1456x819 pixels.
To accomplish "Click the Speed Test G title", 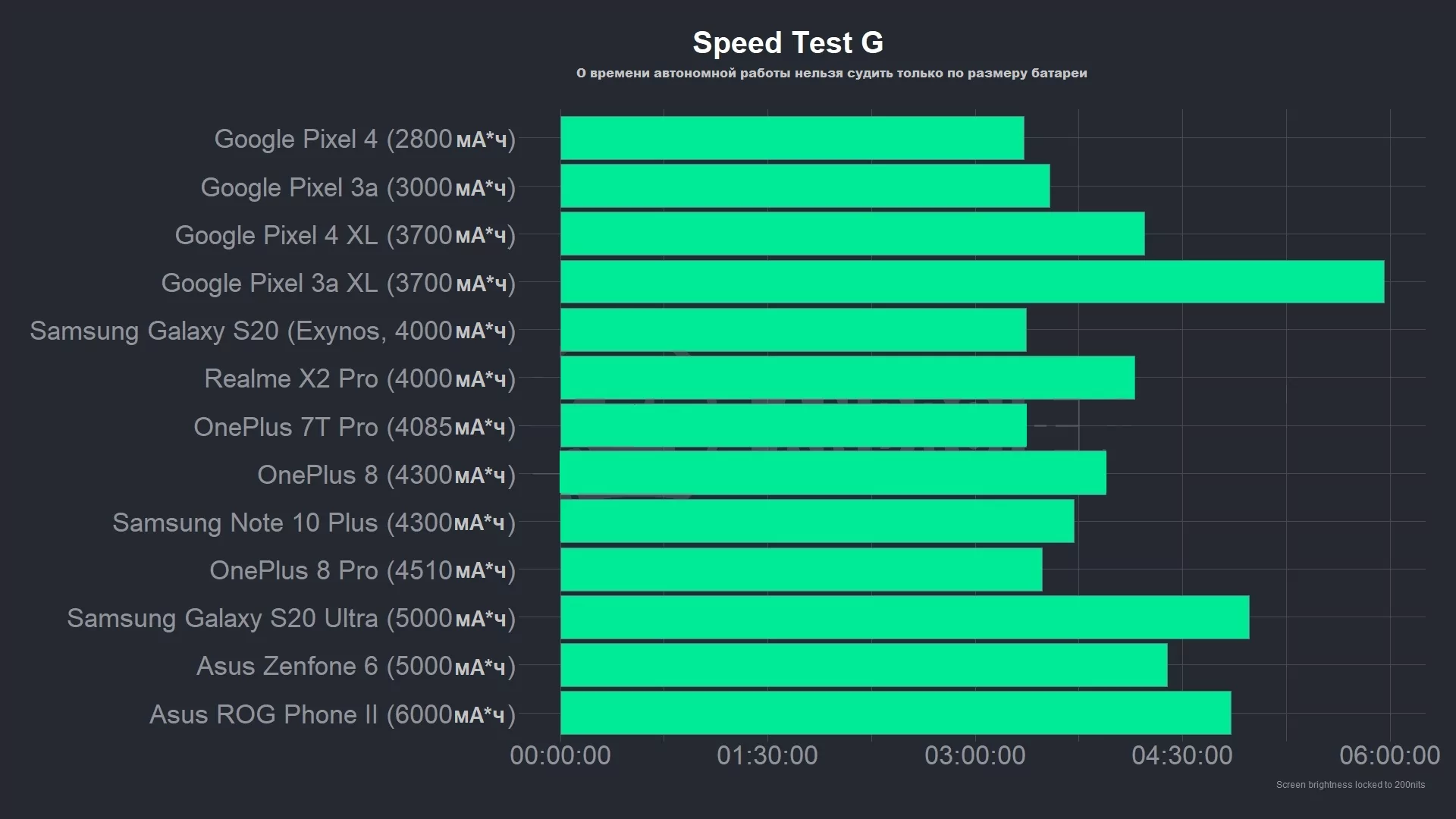I will [788, 42].
